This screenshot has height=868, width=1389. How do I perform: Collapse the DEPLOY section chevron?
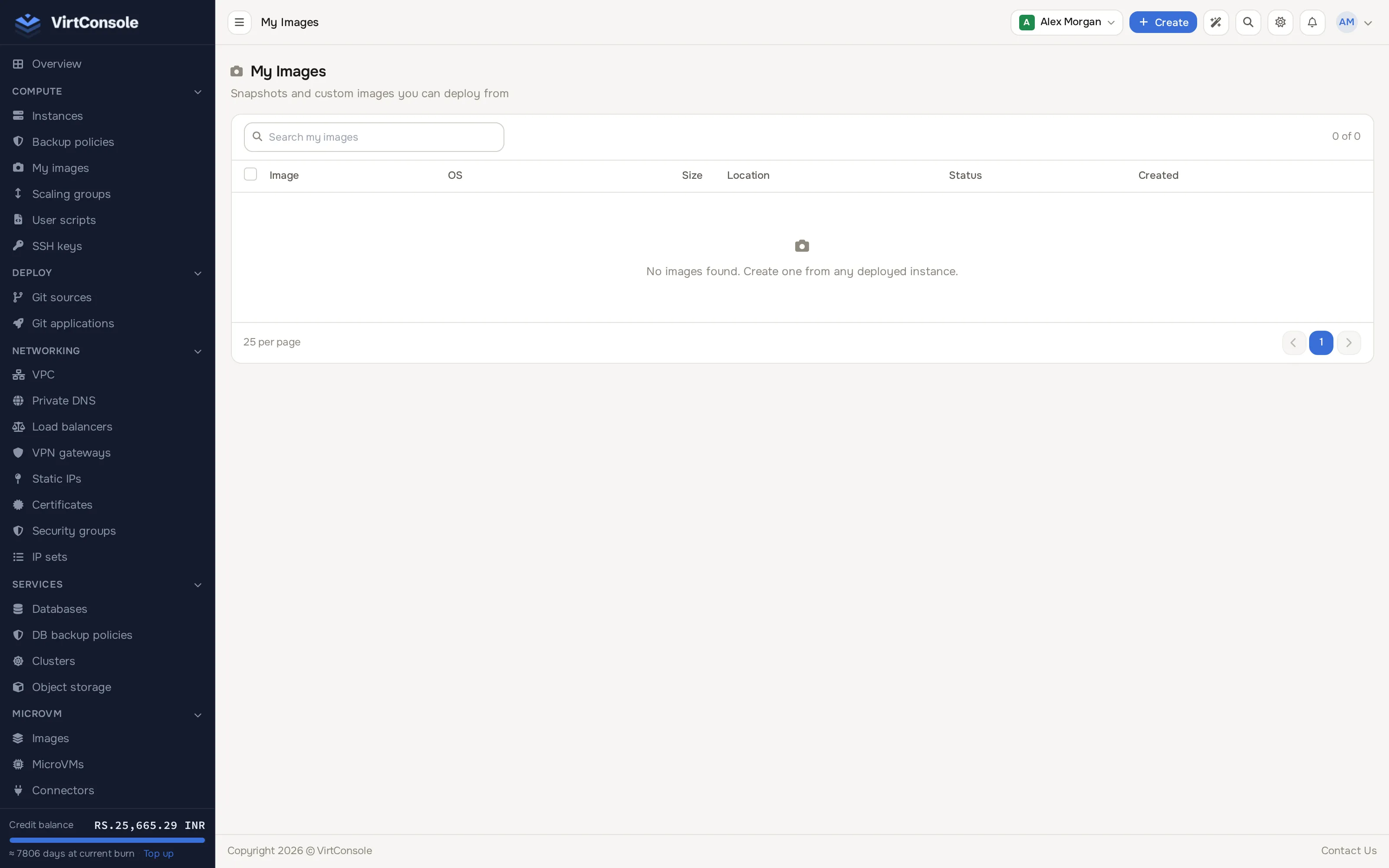(x=198, y=273)
